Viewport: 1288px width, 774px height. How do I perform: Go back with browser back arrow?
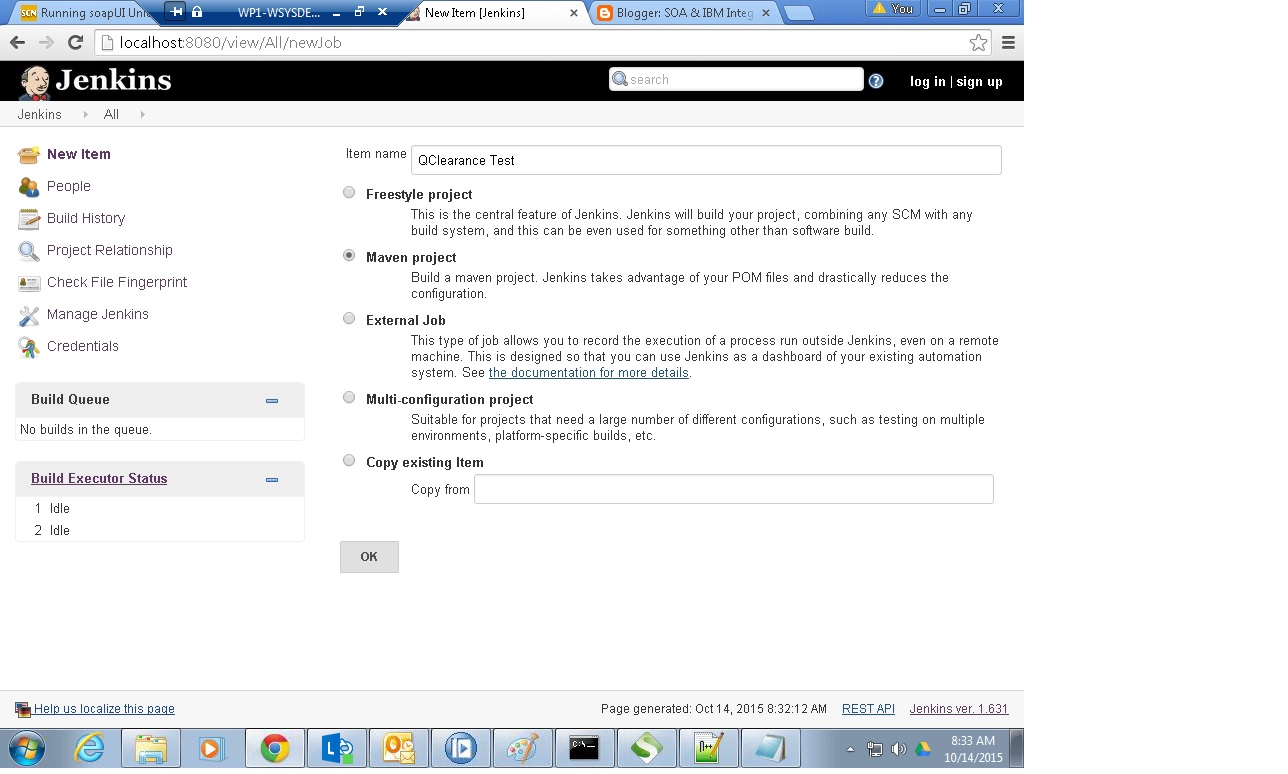click(x=17, y=42)
